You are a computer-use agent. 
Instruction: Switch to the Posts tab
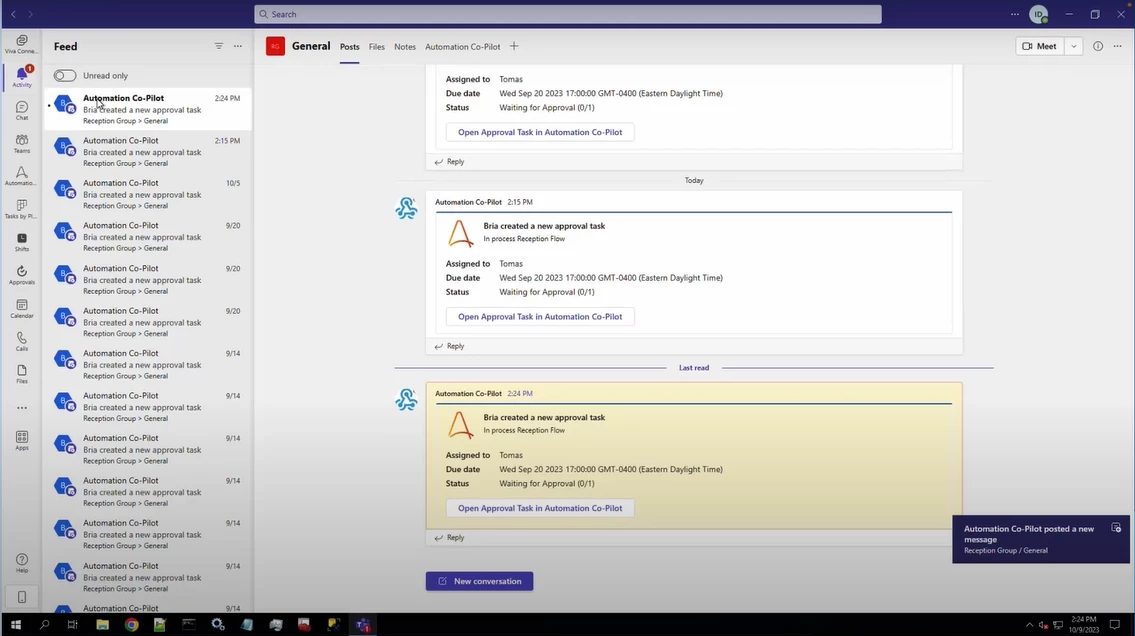click(350, 46)
